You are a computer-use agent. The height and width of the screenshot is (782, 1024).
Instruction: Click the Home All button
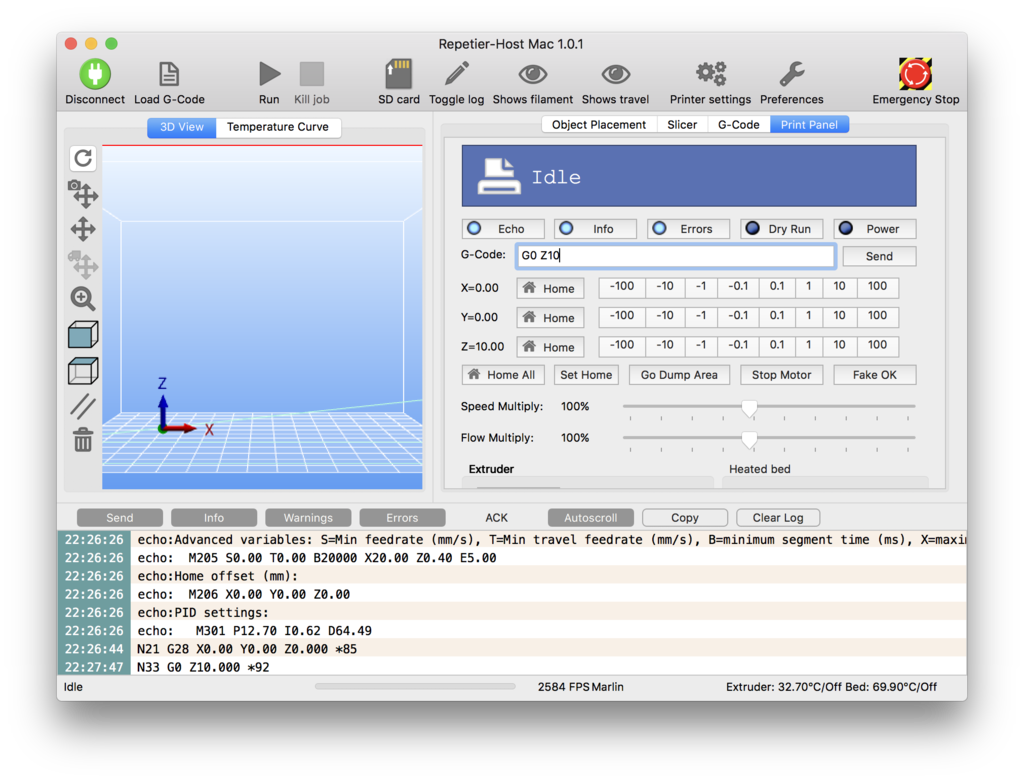[503, 375]
